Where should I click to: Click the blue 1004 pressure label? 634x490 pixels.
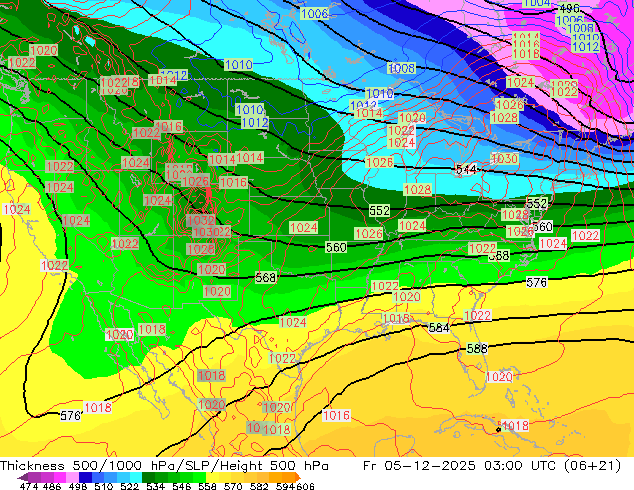(x=537, y=3)
